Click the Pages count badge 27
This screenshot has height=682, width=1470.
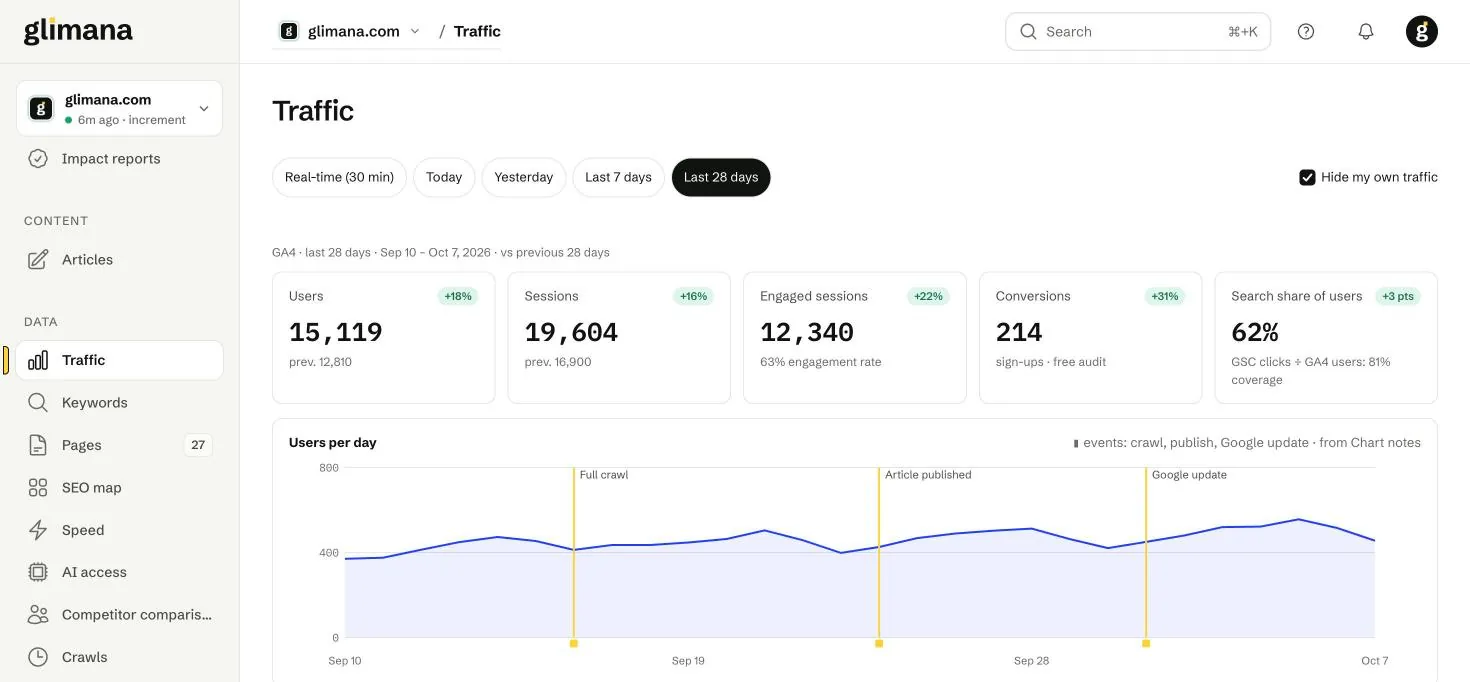coord(198,445)
